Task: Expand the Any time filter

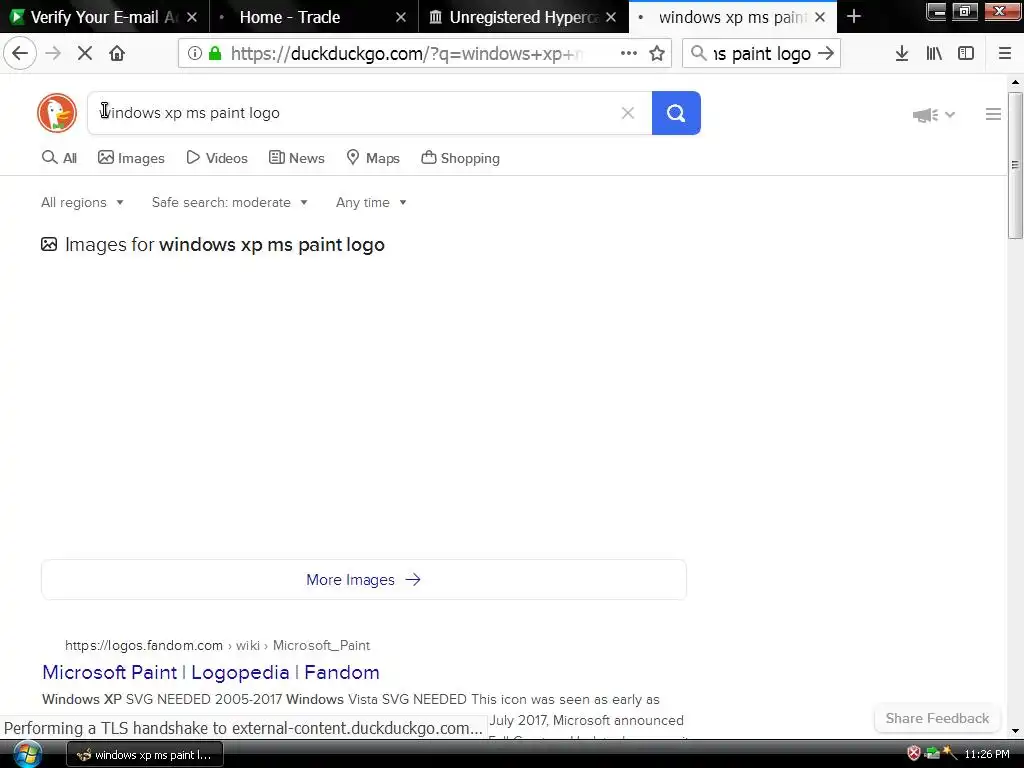Action: (372, 202)
